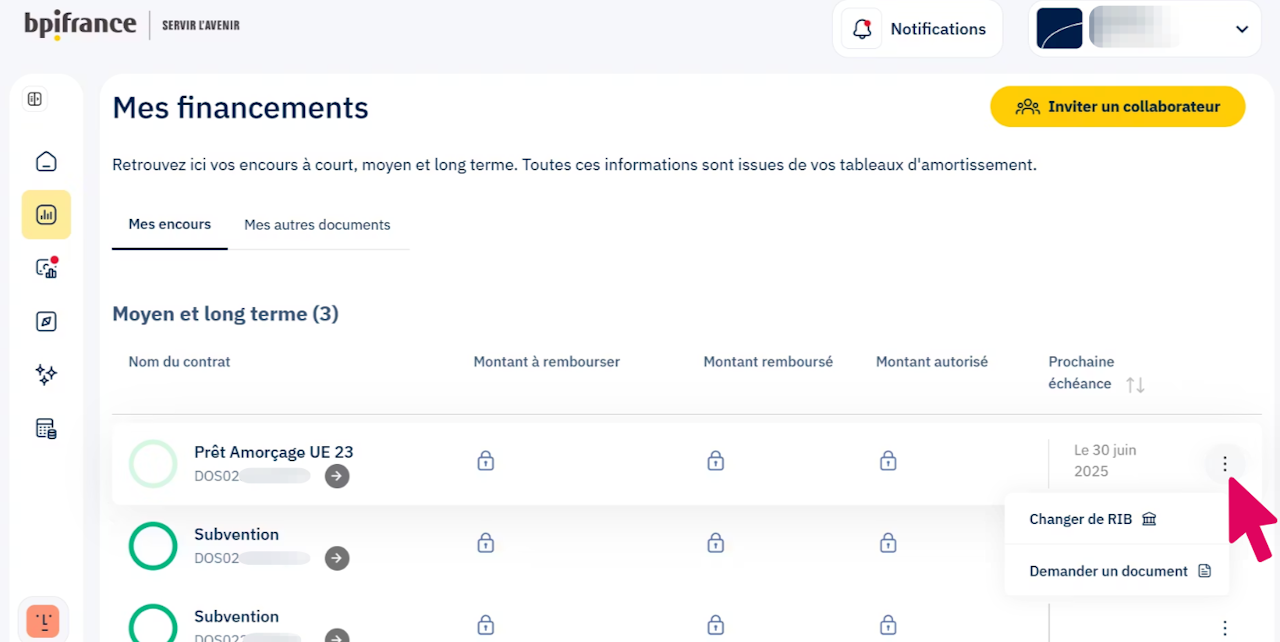This screenshot has height=642, width=1280.
Task: Click Inviter un collaborateur button
Action: 1117,106
